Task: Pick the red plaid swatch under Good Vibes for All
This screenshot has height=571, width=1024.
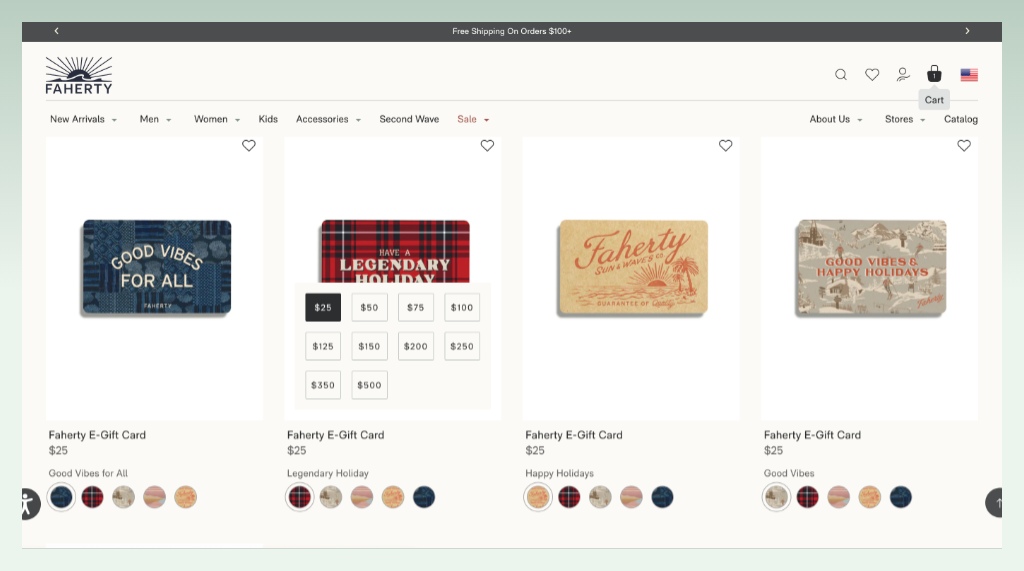Action: click(93, 497)
